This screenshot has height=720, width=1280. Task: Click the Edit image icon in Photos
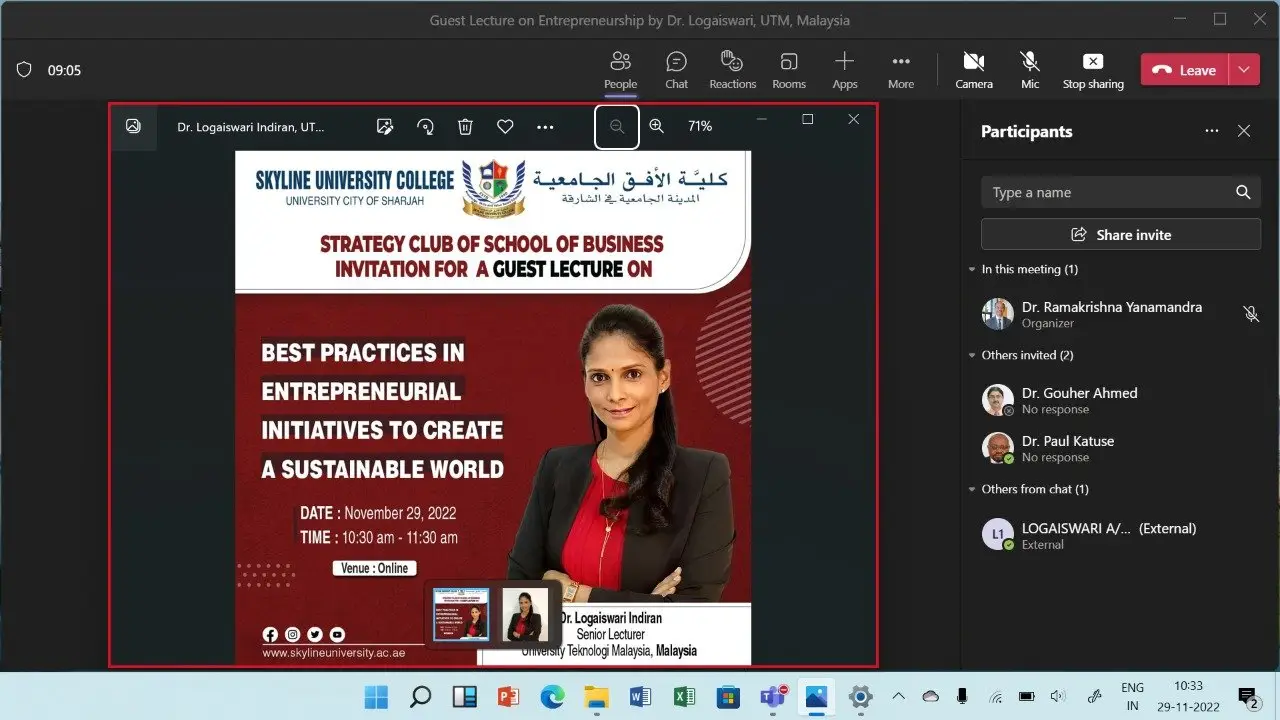(385, 126)
